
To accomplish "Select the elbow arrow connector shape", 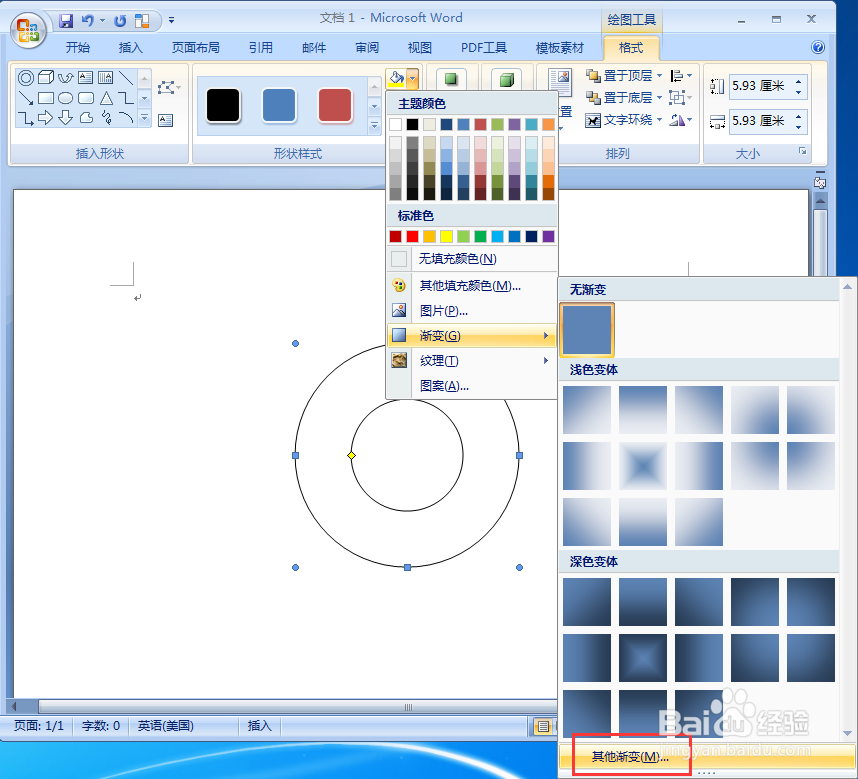I will pyautogui.click(x=26, y=118).
